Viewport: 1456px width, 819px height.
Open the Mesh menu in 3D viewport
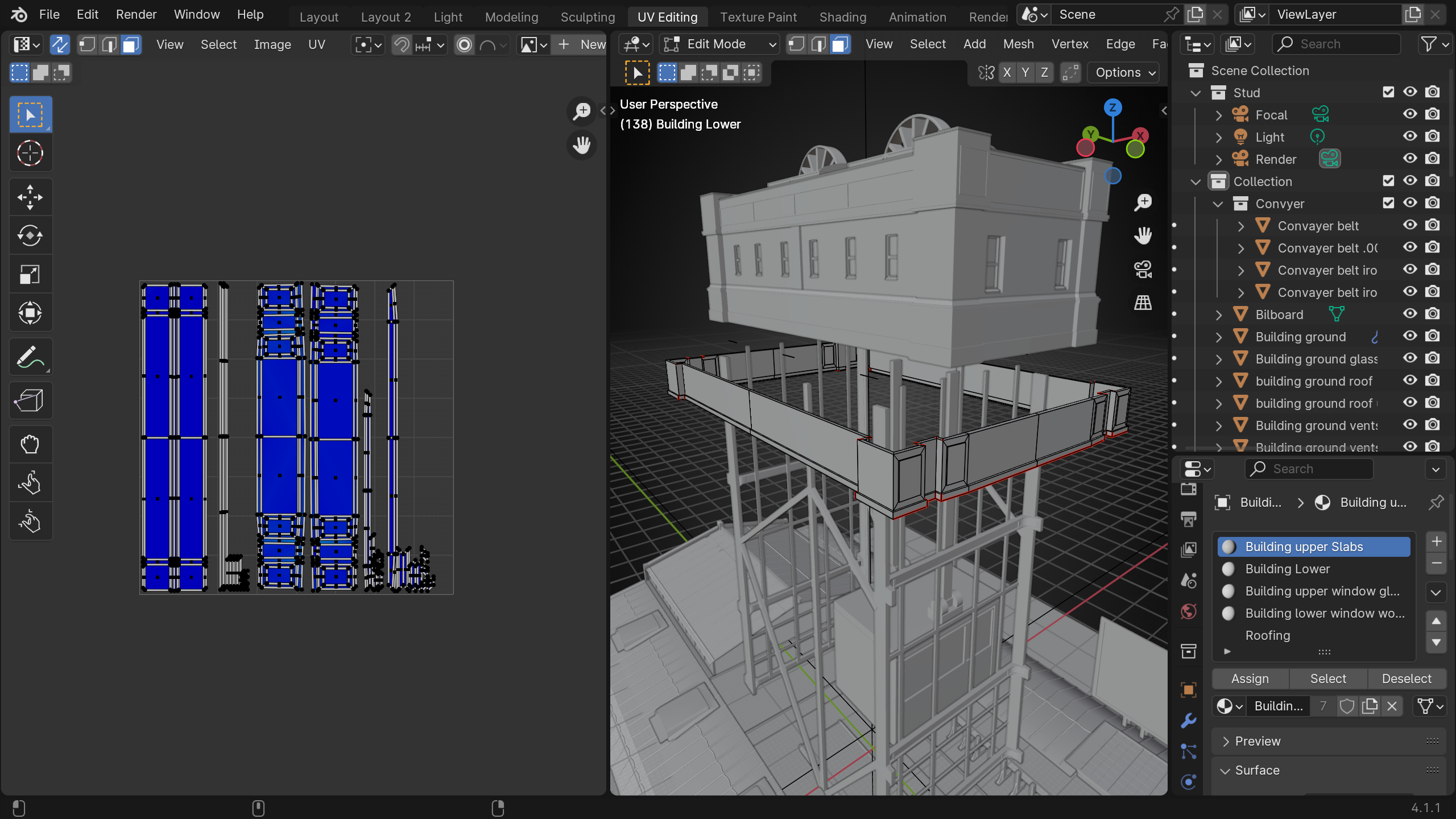point(1018,44)
